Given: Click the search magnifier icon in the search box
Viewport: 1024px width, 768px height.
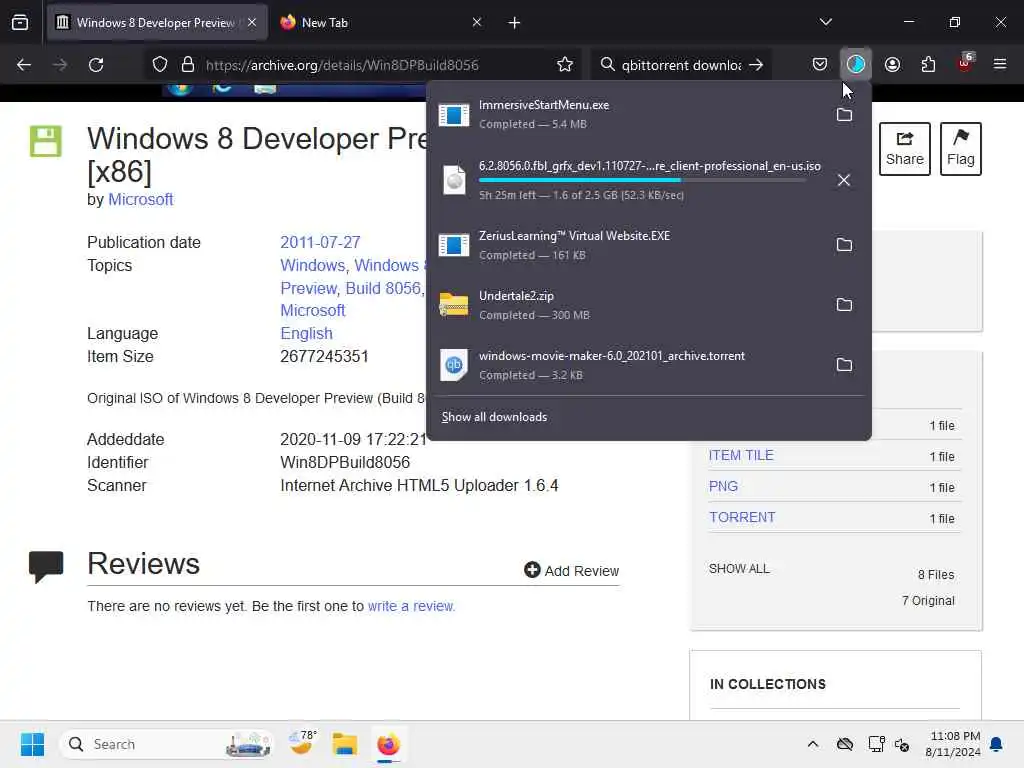Looking at the screenshot, I should tap(607, 65).
